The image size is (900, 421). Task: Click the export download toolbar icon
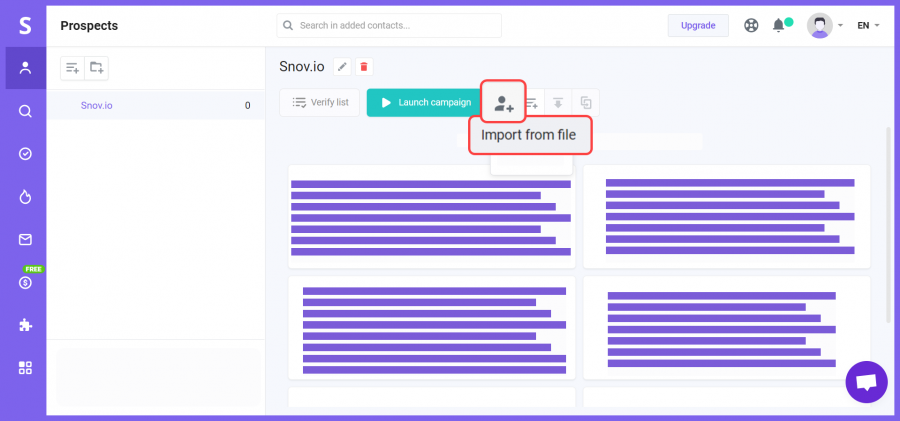[x=558, y=103]
